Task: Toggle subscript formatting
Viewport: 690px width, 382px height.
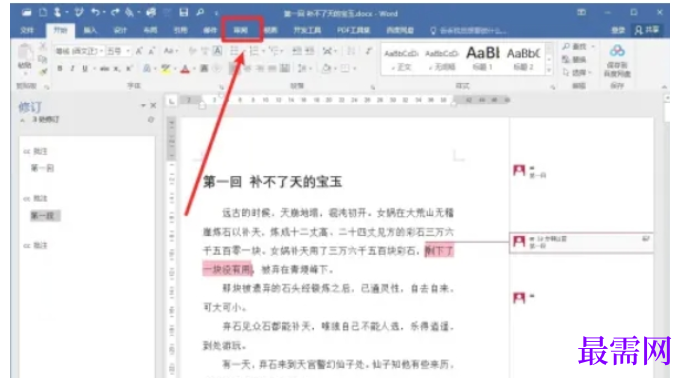Action: pyautogui.click(x=117, y=68)
